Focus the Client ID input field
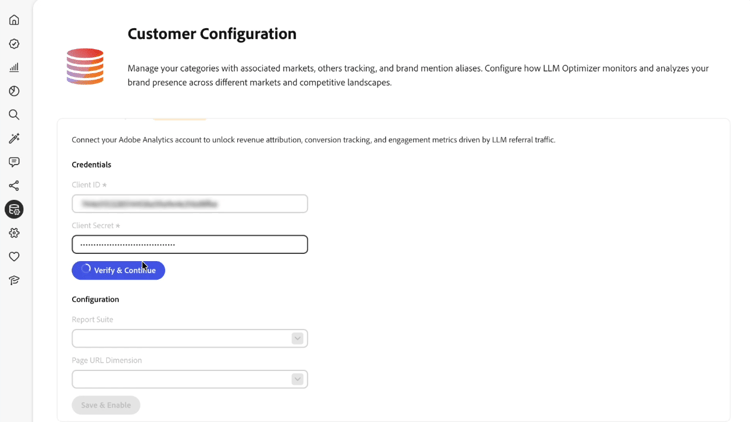 pyautogui.click(x=189, y=204)
